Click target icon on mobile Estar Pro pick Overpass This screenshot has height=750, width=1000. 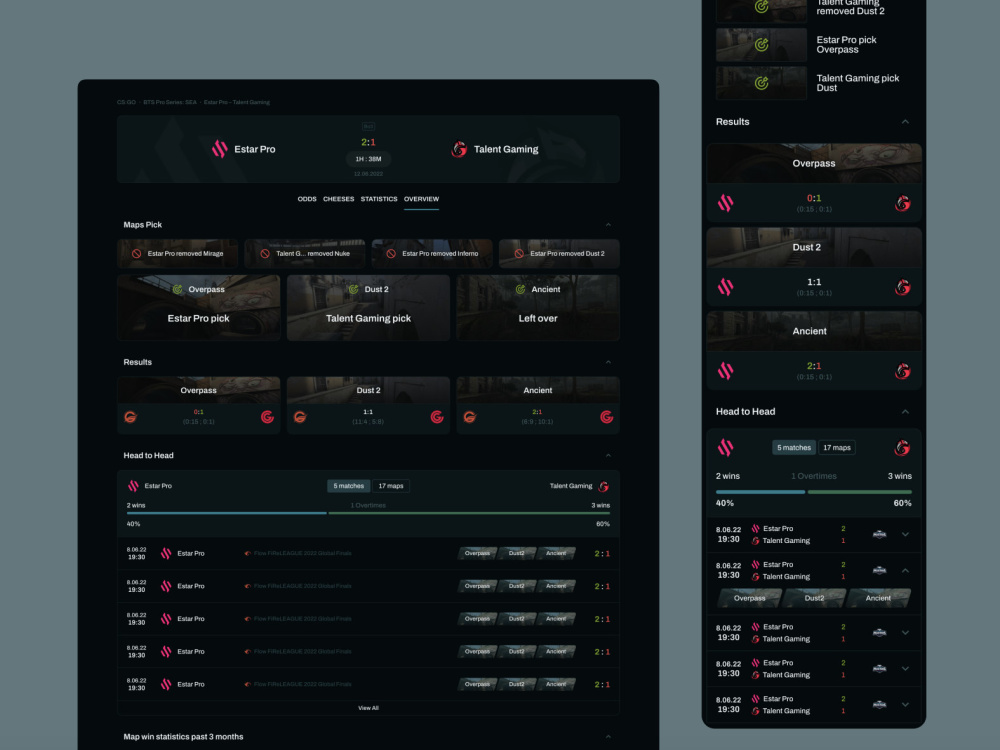pos(761,45)
